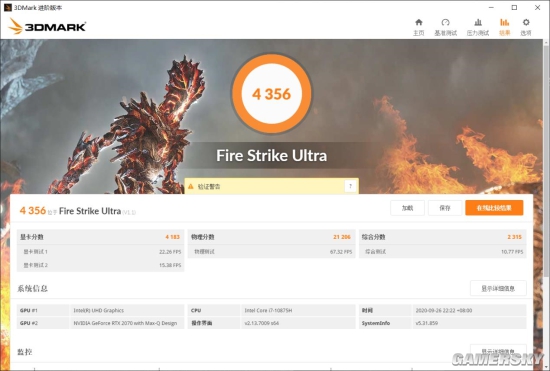Open the Stress Test chart icon
The height and width of the screenshot is (371, 550).
click(x=478, y=22)
